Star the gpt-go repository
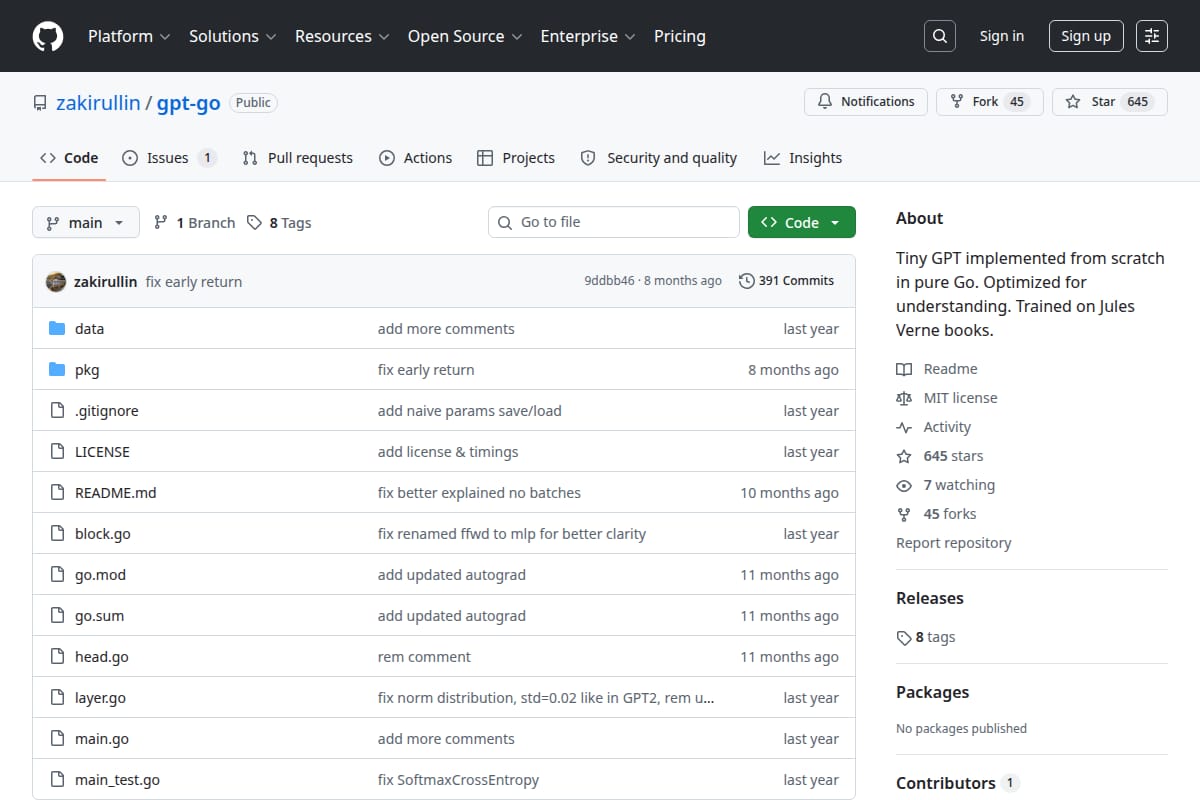This screenshot has width=1200, height=800. (1110, 102)
